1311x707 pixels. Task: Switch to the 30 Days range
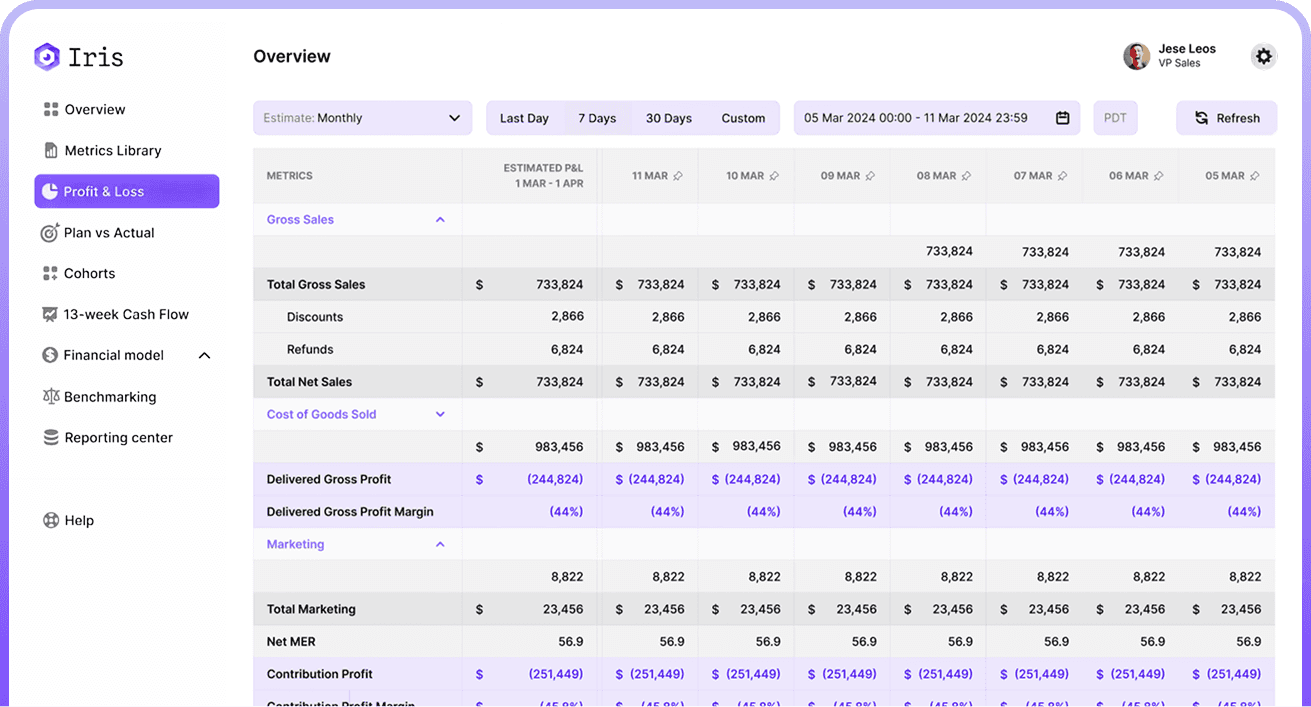668,118
